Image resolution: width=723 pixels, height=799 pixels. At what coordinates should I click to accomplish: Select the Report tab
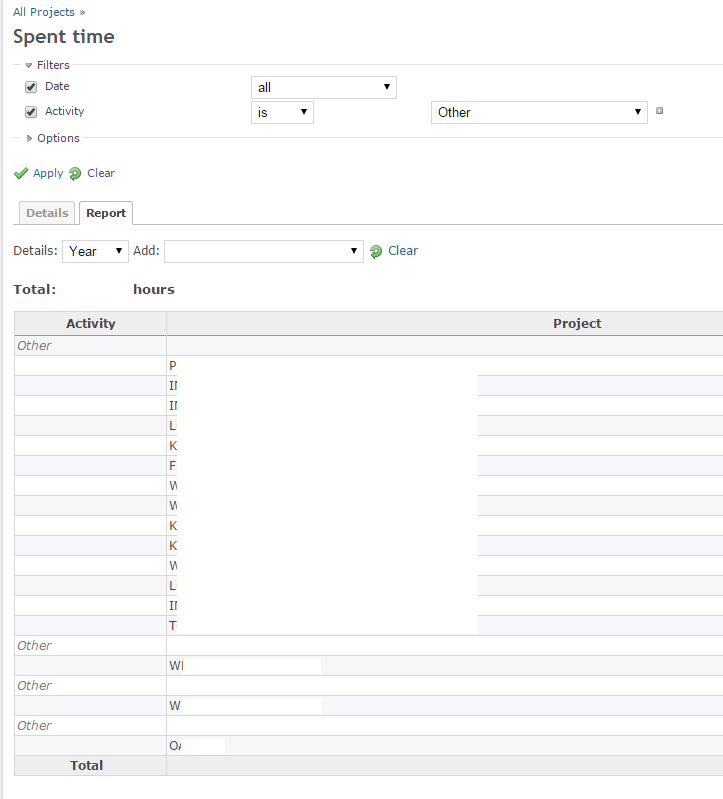pos(106,213)
